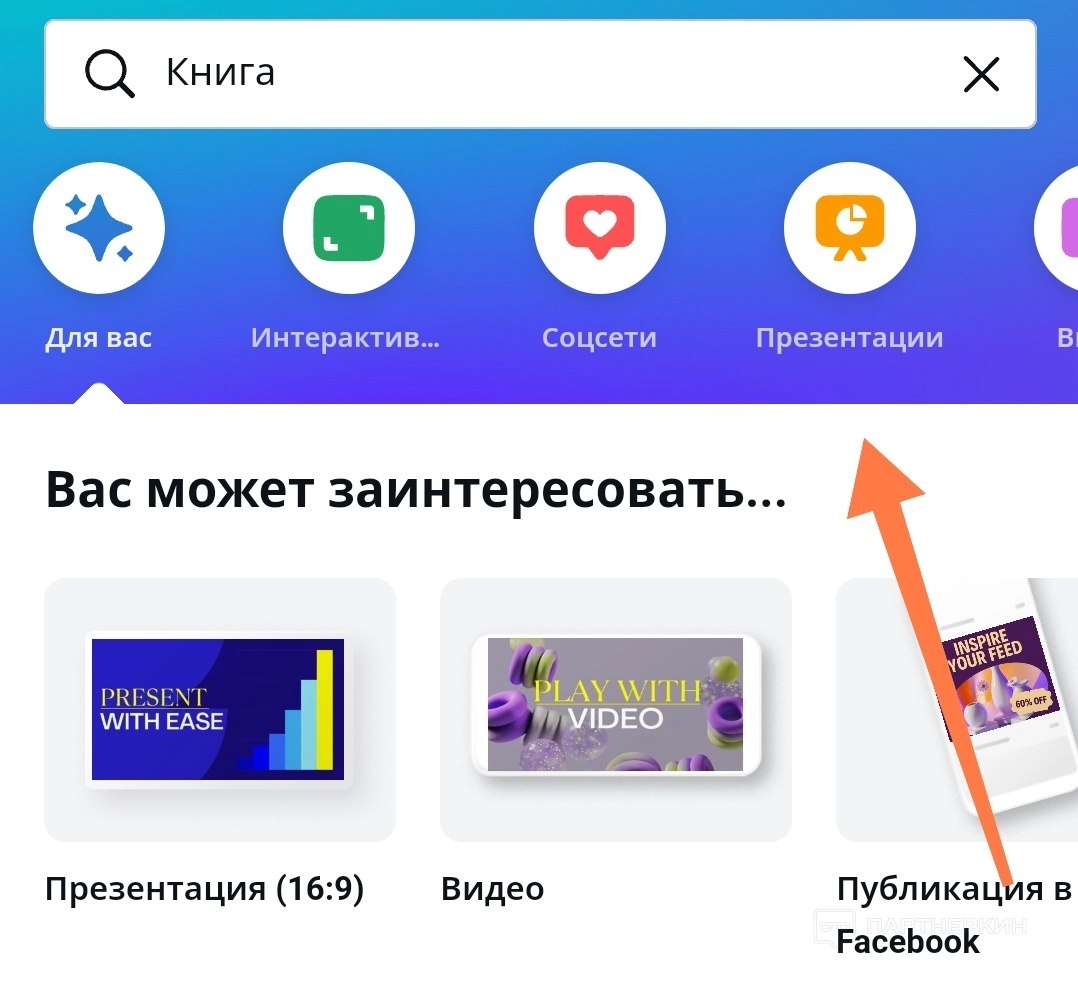Open the Соцсети heart icon

click(x=600, y=228)
